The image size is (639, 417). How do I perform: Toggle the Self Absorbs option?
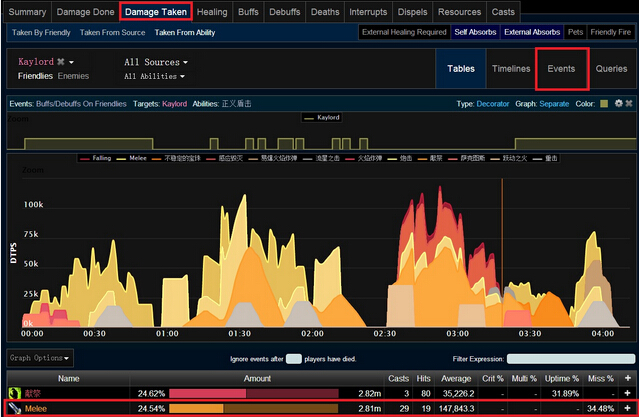pyautogui.click(x=475, y=32)
